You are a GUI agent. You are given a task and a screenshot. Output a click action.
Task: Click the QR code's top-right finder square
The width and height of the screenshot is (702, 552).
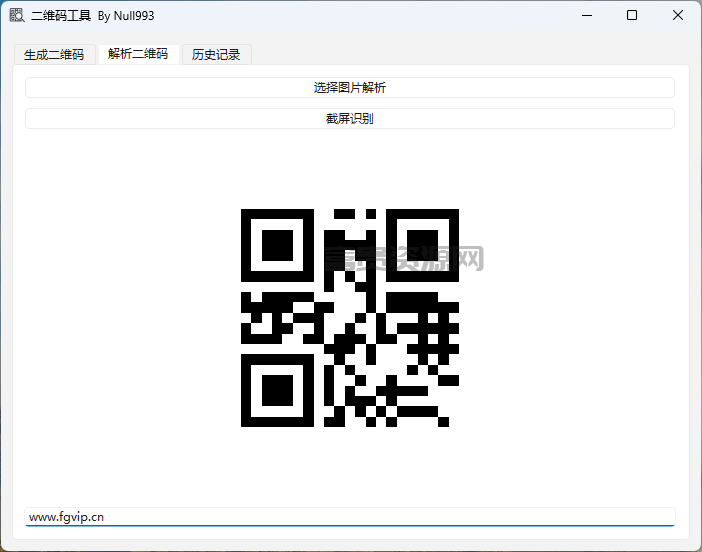tap(423, 245)
